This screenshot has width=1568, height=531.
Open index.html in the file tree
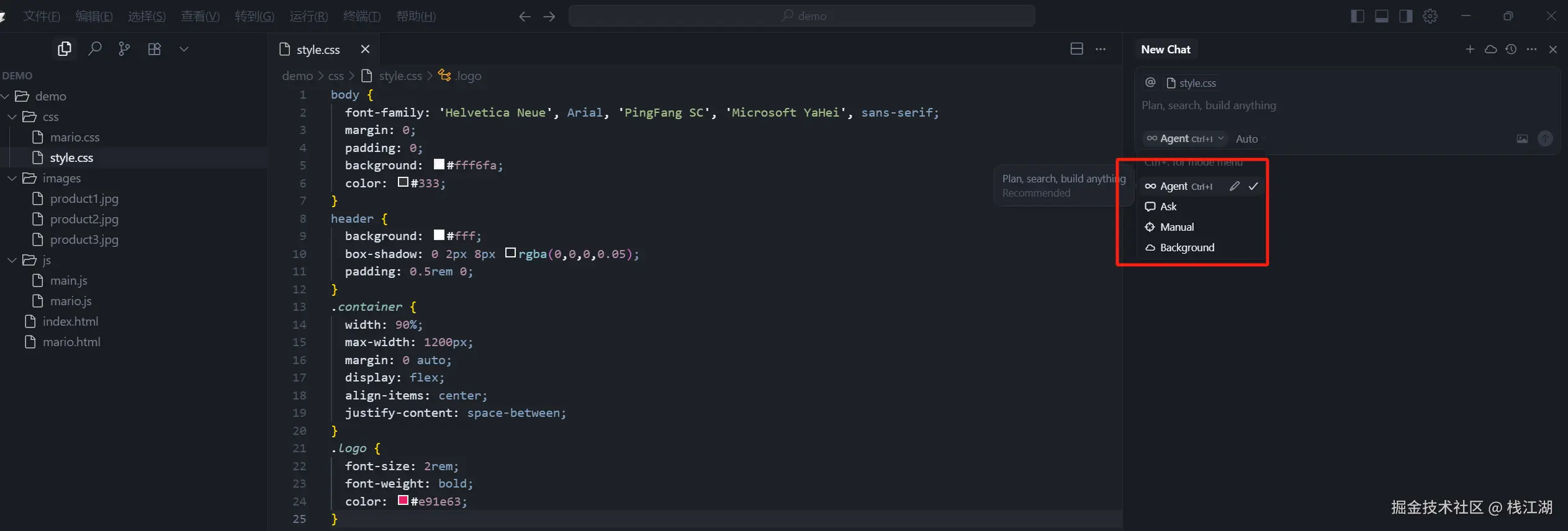coord(70,321)
